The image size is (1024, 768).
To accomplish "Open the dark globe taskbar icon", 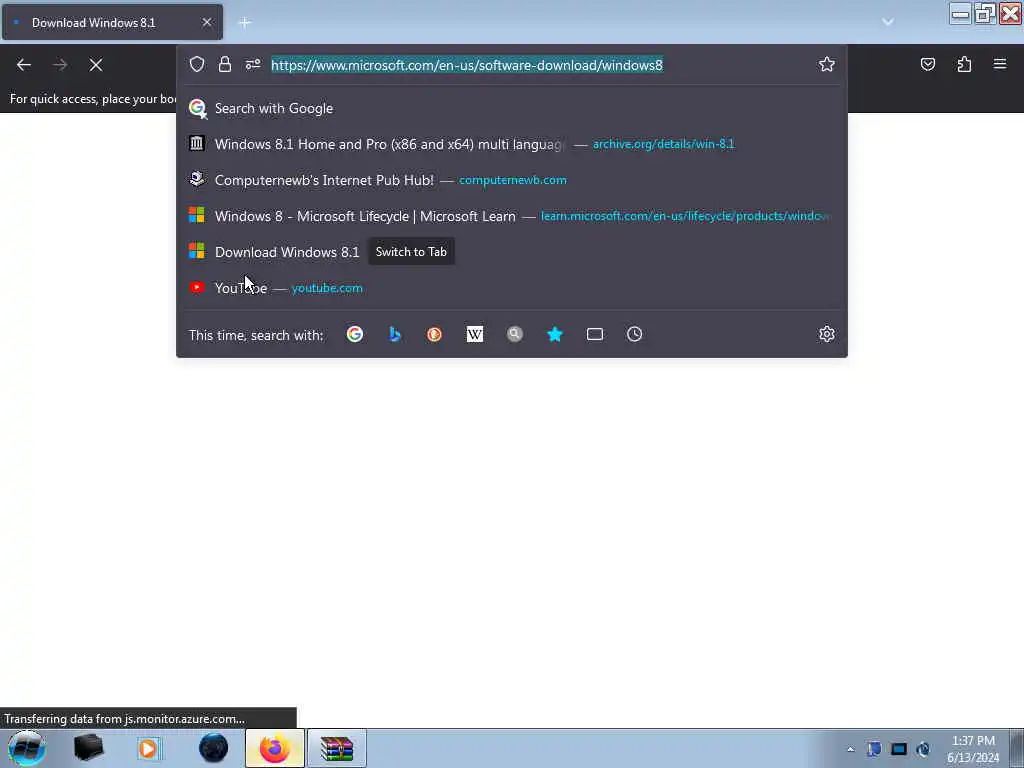I will [x=214, y=748].
